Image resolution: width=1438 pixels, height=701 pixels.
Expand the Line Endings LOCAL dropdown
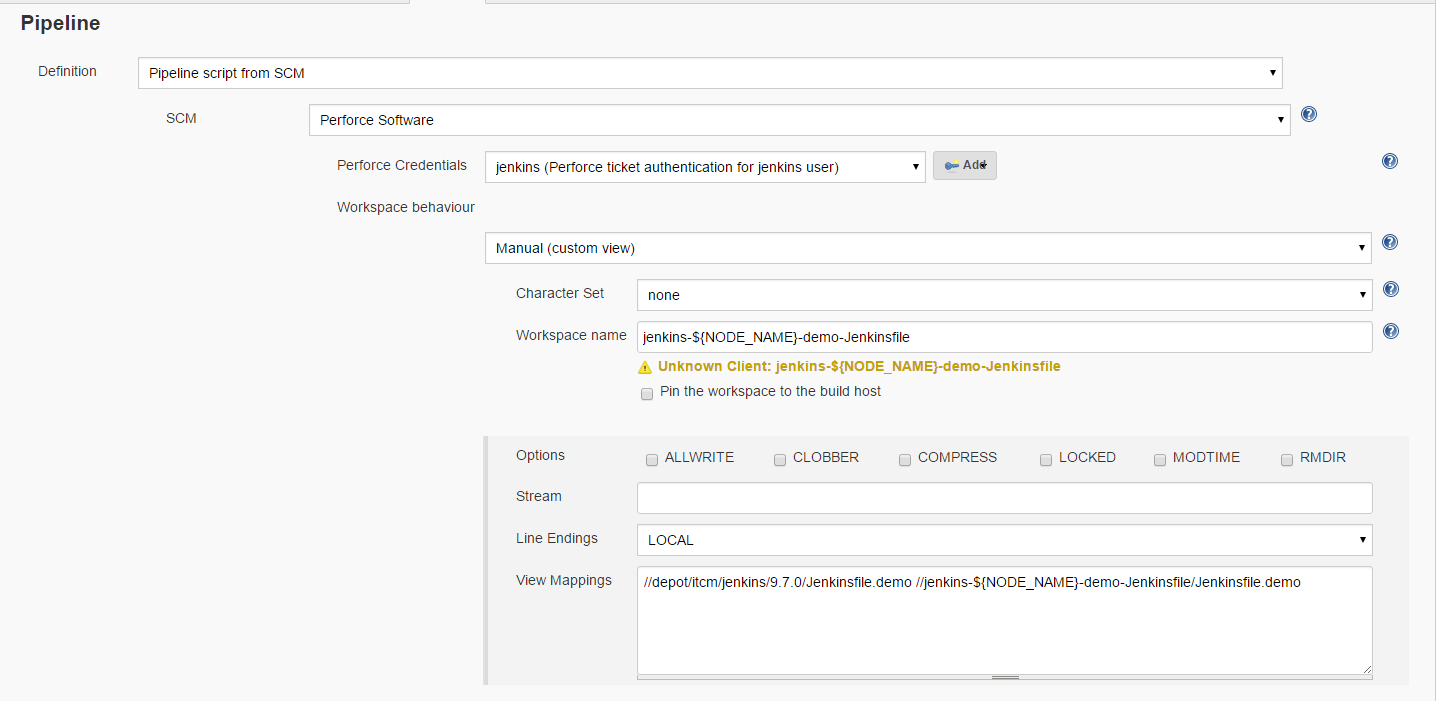coord(1003,540)
